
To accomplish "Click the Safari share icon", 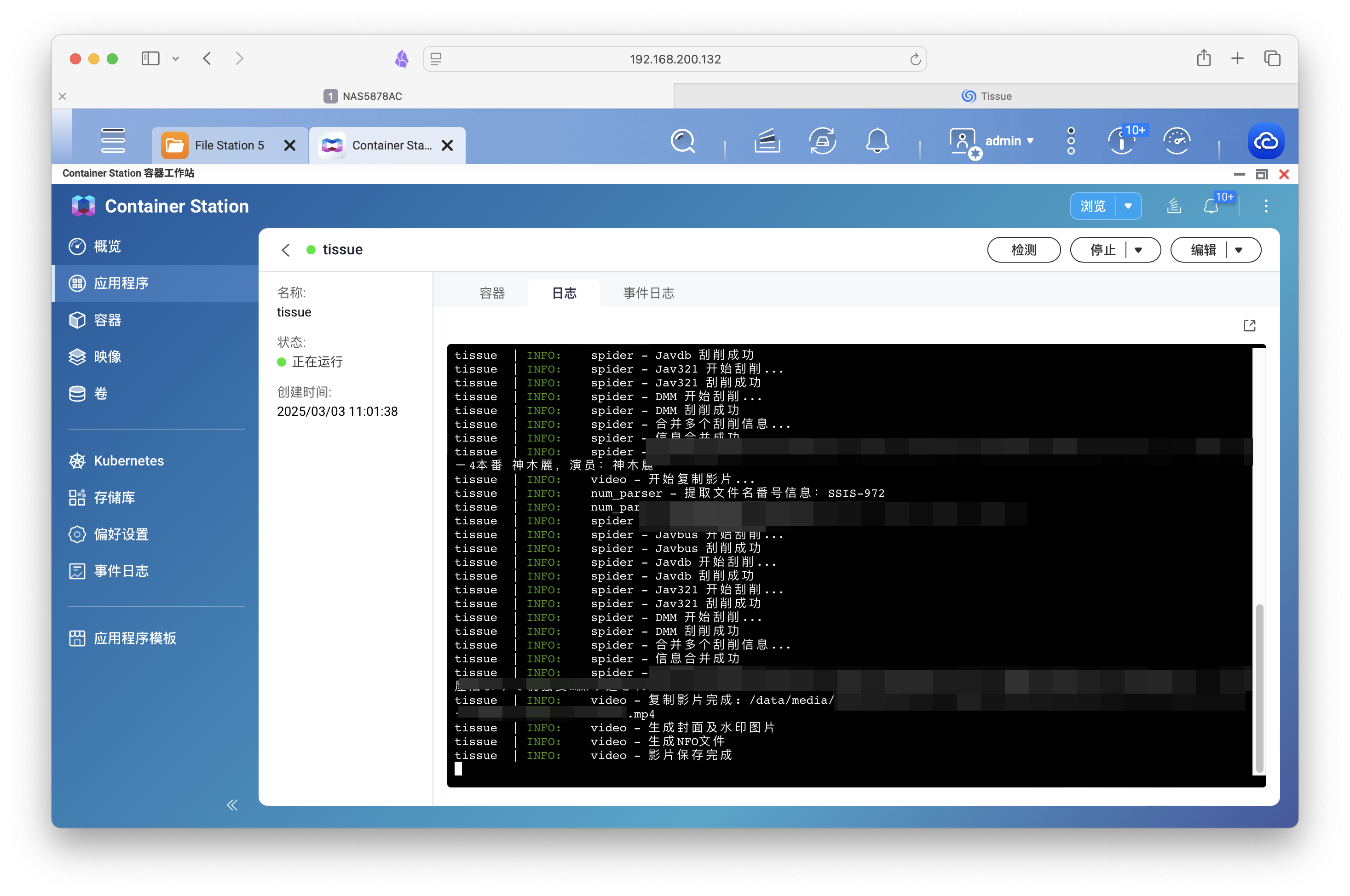I will [1204, 58].
